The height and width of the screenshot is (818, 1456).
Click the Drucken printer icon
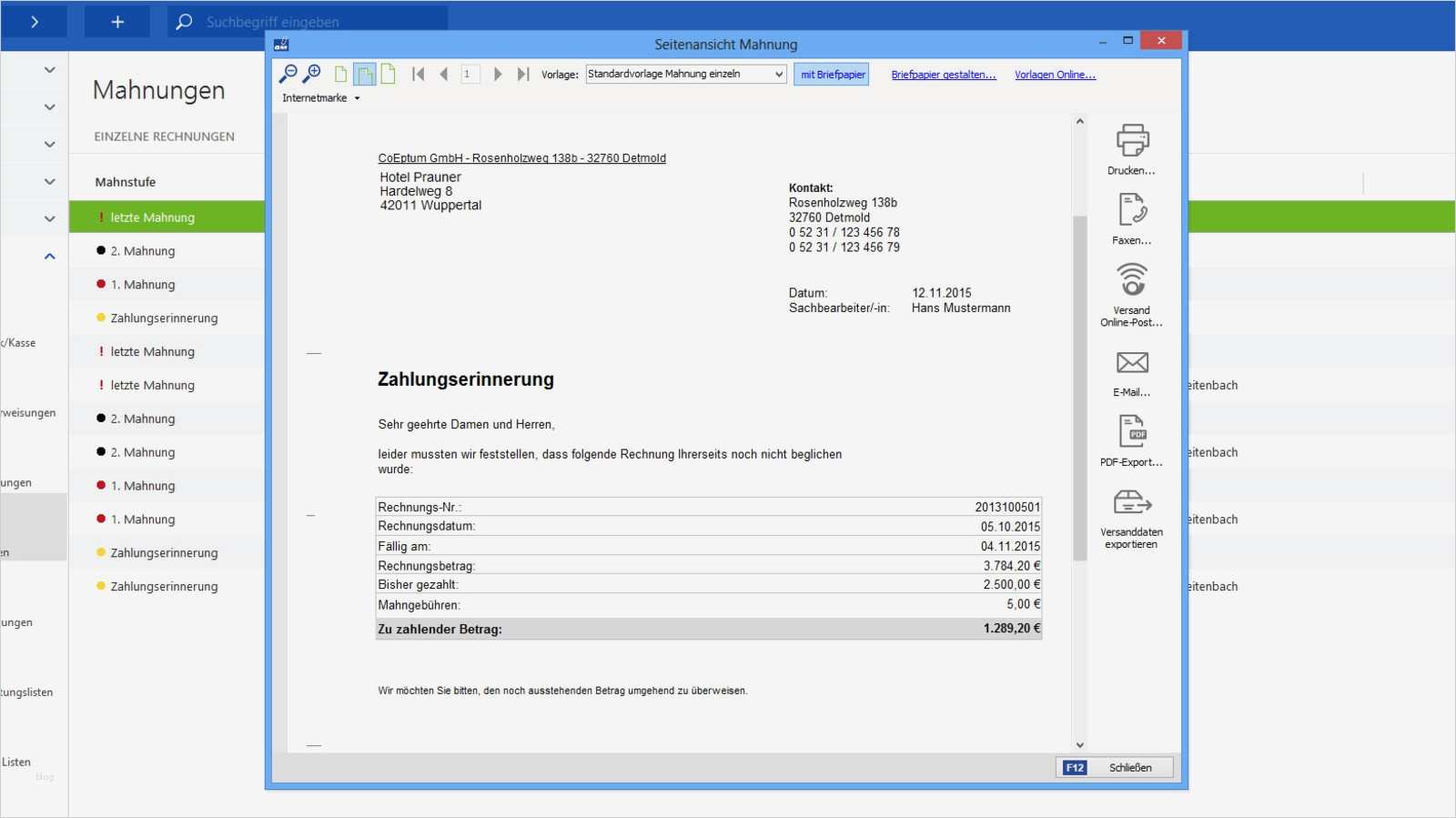pos(1132,140)
